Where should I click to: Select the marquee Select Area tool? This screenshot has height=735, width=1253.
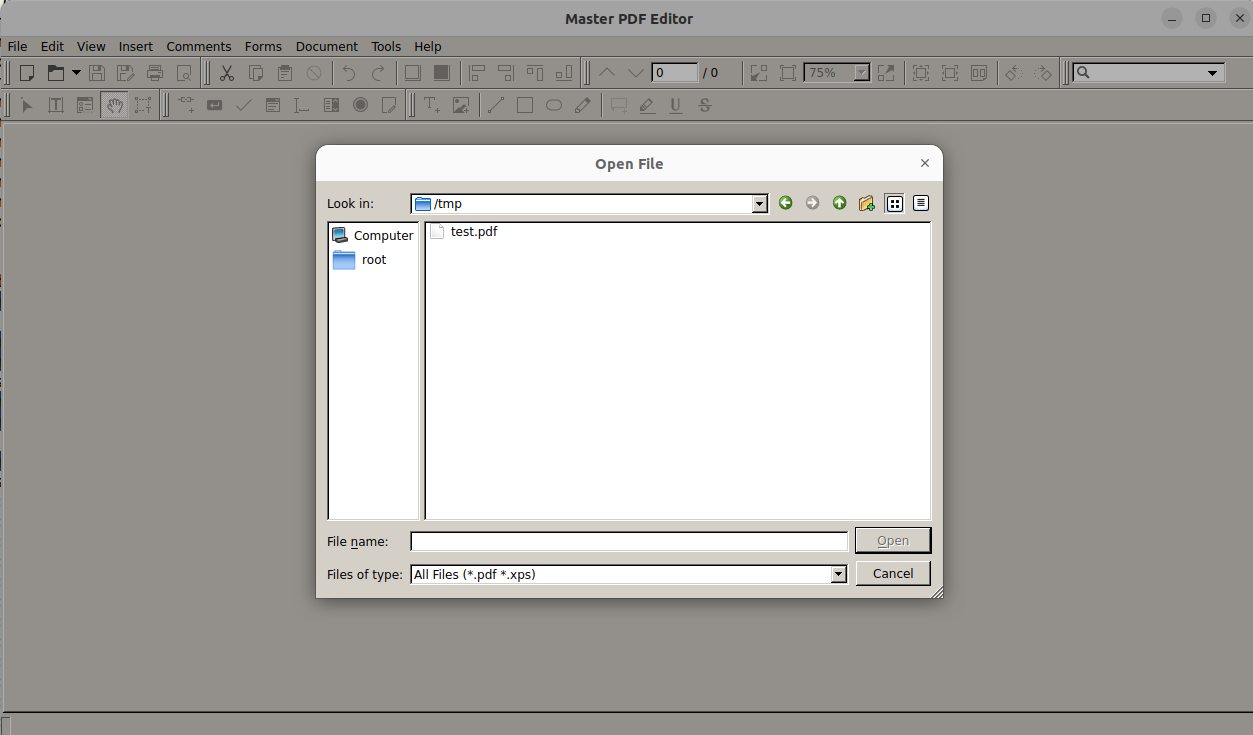click(x=143, y=105)
